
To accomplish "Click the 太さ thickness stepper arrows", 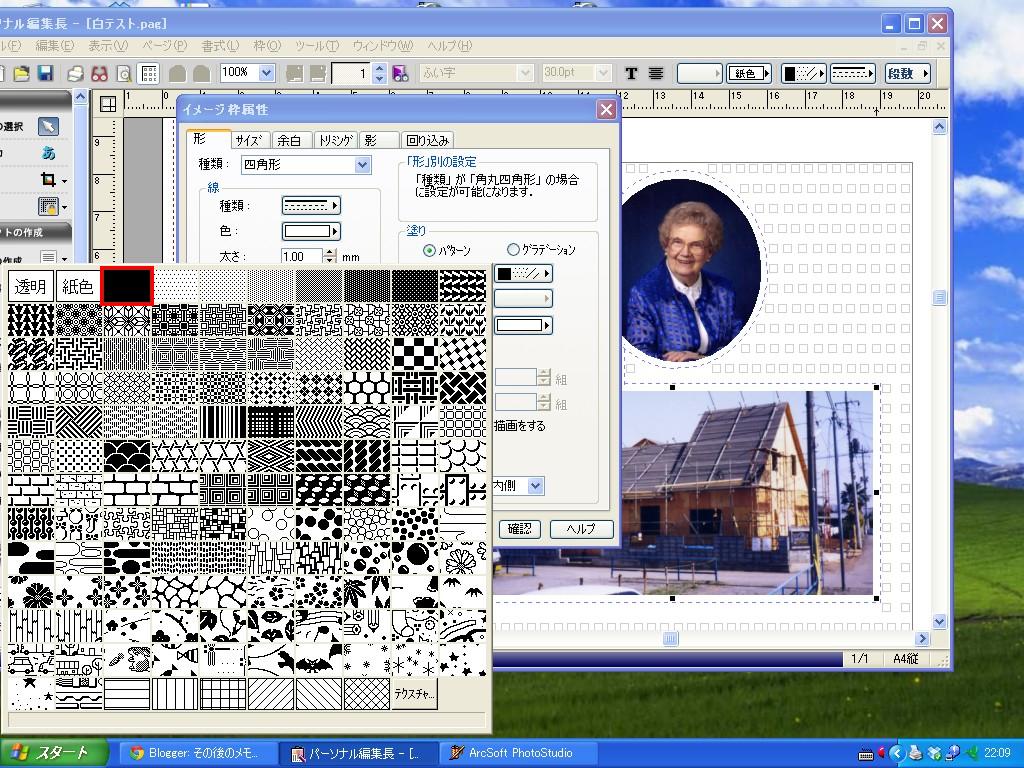I will (330, 256).
